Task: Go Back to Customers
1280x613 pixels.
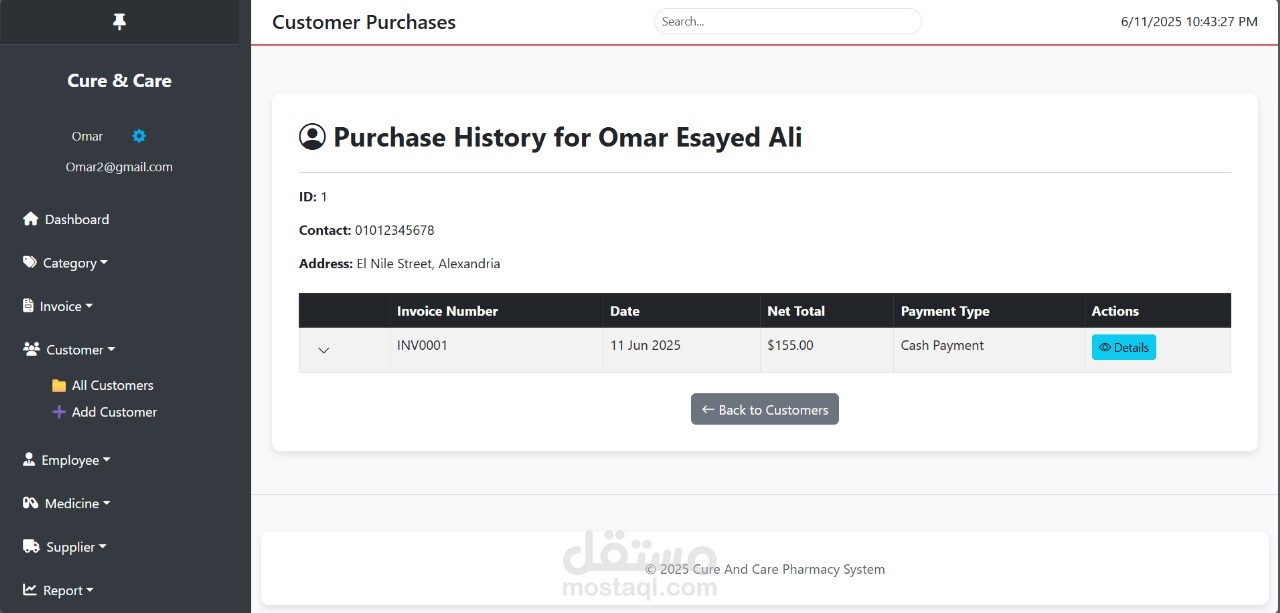Action: coord(765,409)
